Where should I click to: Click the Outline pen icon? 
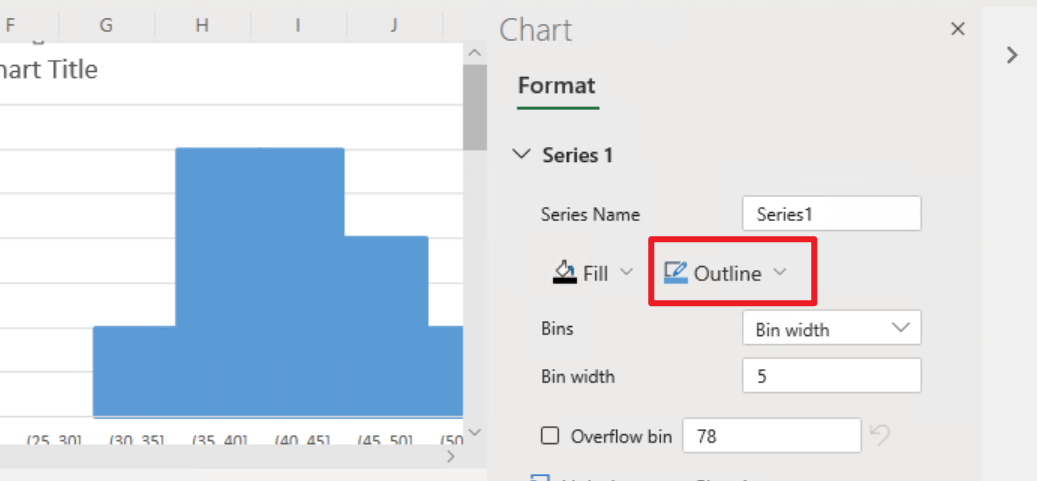(676, 273)
